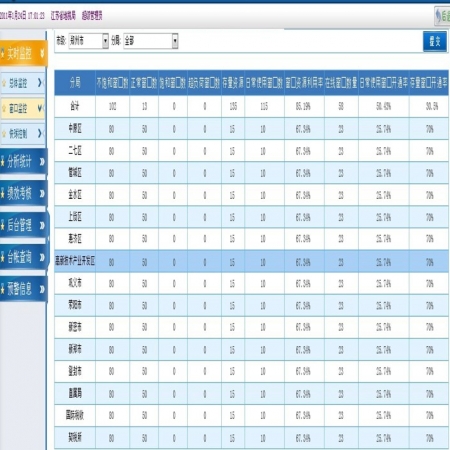Viewport: 450px width, 450px height.
Task: Collapse the orange 实时监控 section chevron
Action: [x=42, y=53]
